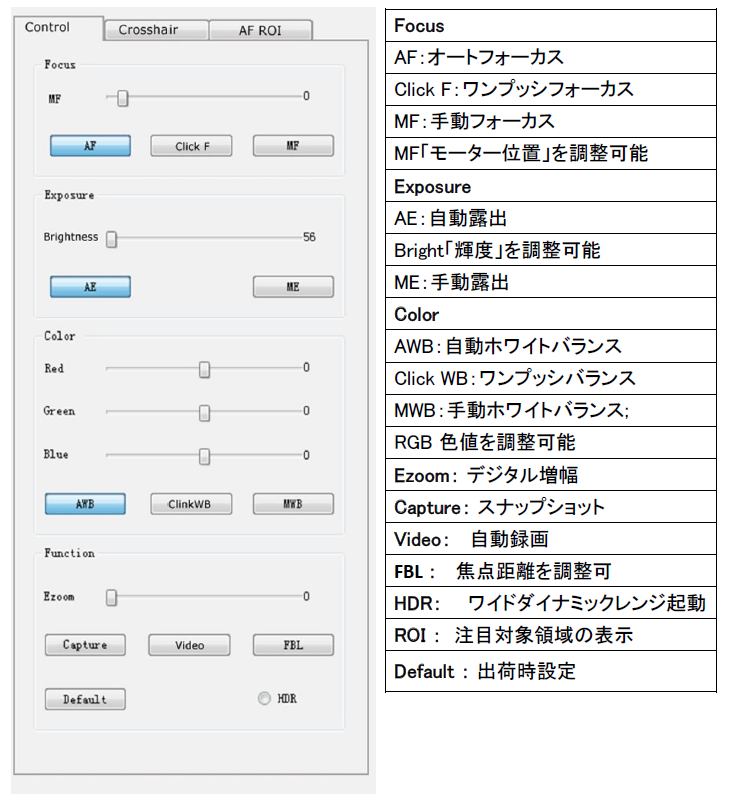This screenshot has width=731, height=806.
Task: Click the MF focus slider handle
Action: point(122,98)
